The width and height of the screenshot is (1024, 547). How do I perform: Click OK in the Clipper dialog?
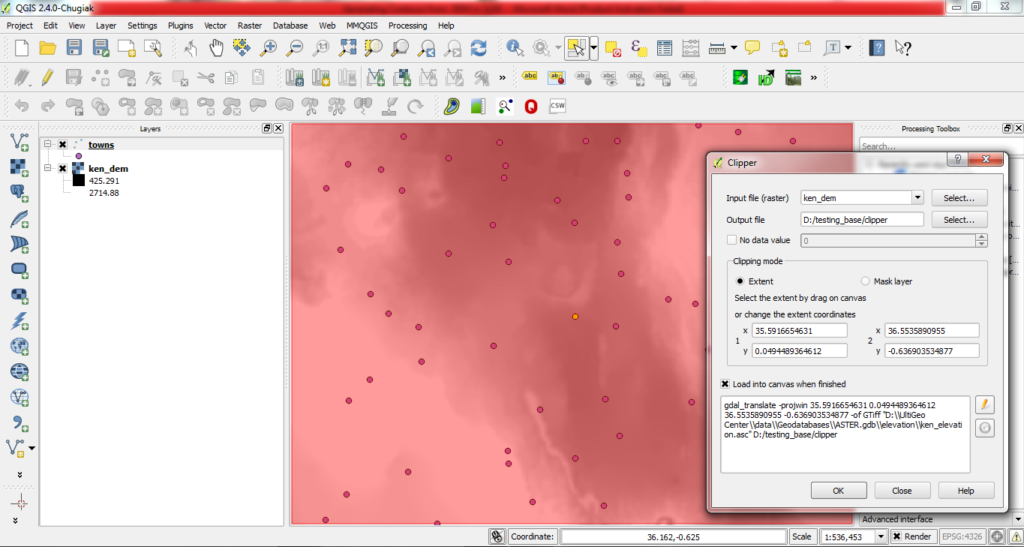[839, 491]
